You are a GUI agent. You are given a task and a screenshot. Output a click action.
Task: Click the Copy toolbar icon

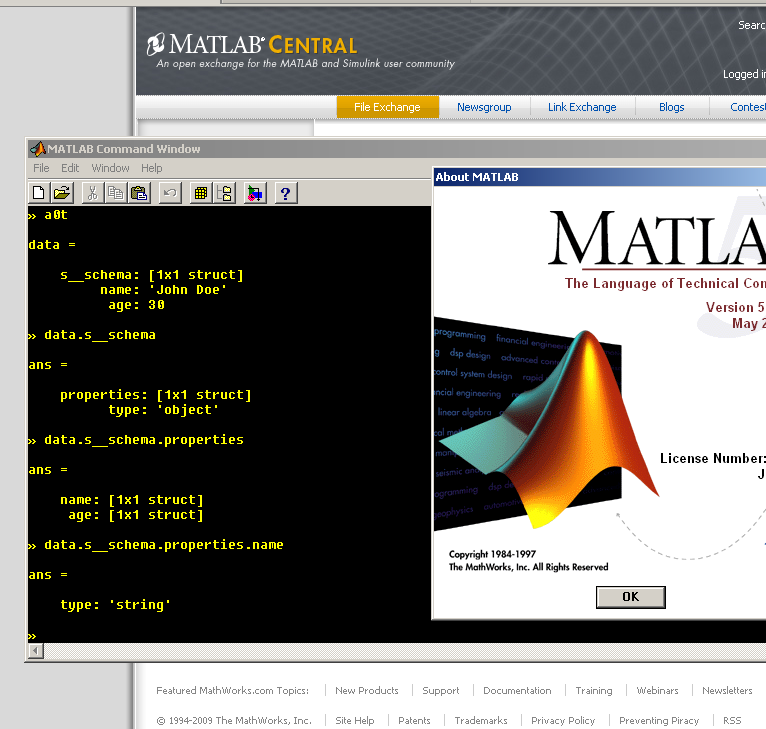coord(116,193)
